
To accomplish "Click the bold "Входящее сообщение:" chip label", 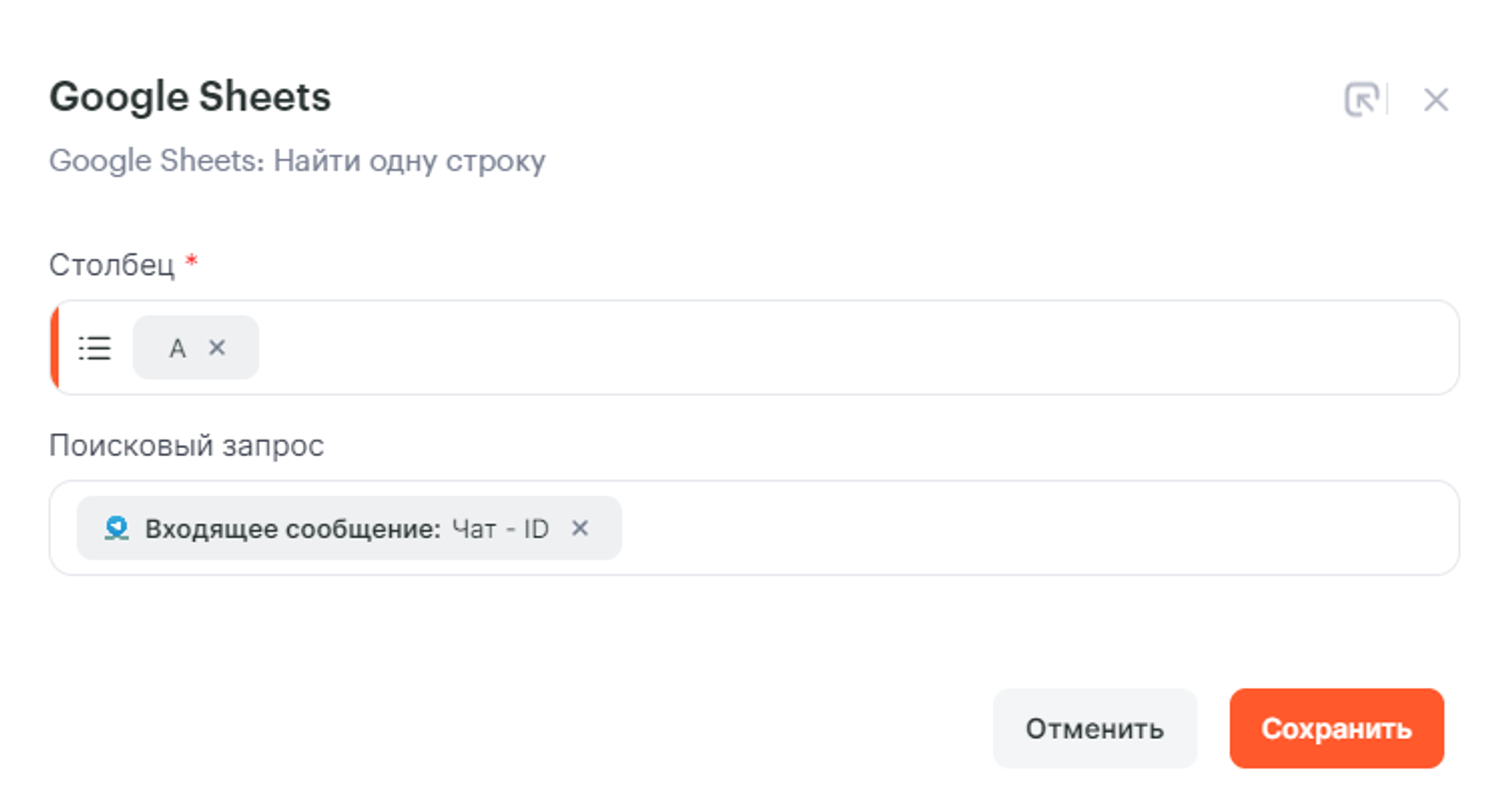I will click(293, 529).
